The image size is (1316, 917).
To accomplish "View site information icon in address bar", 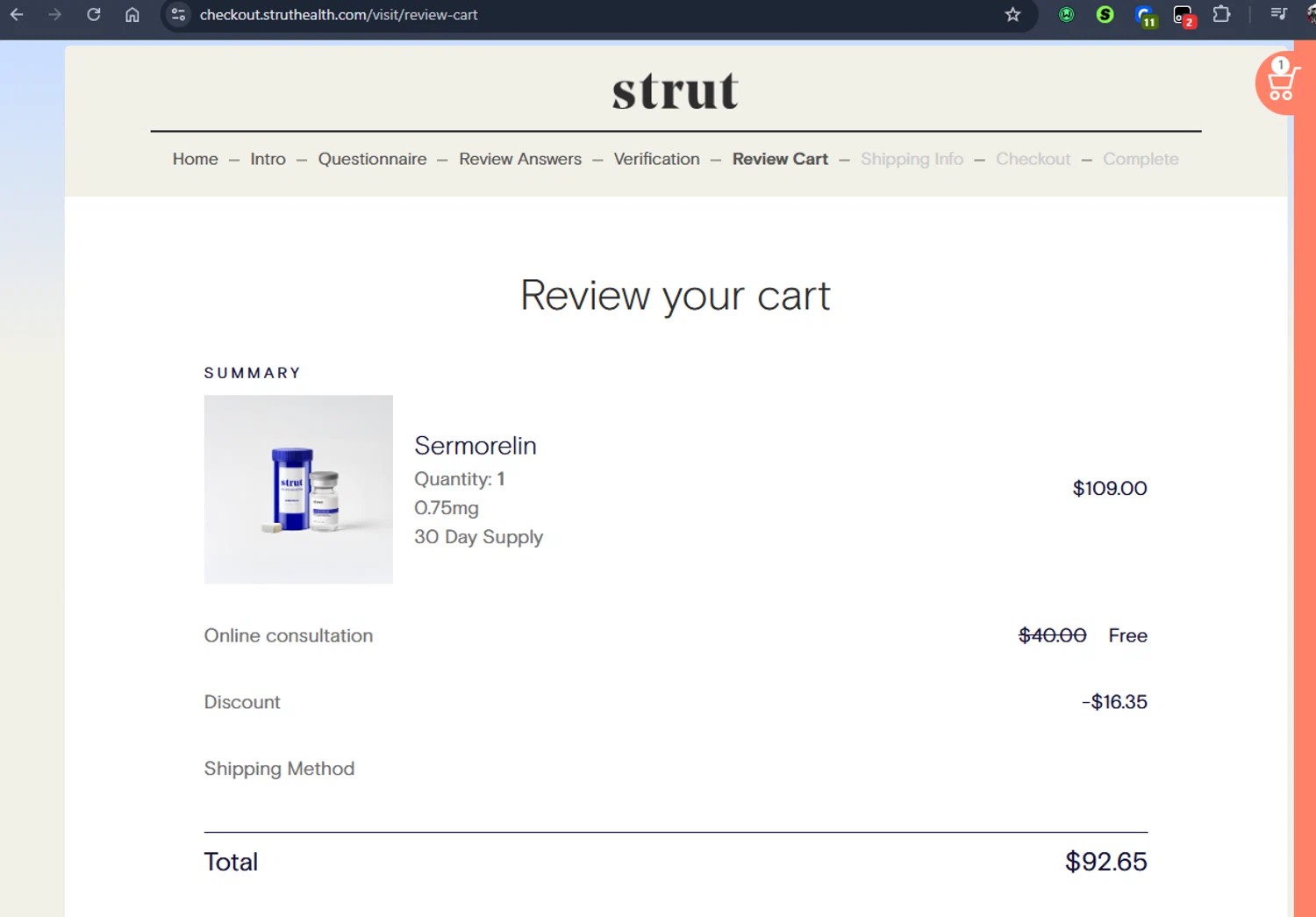I will (x=178, y=15).
